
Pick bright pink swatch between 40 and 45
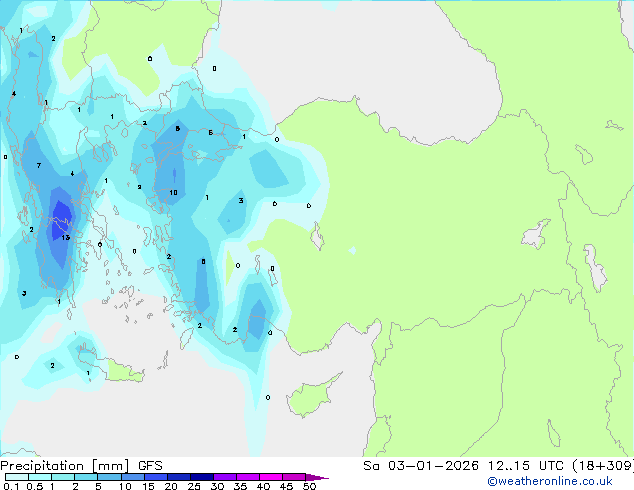tap(271, 477)
